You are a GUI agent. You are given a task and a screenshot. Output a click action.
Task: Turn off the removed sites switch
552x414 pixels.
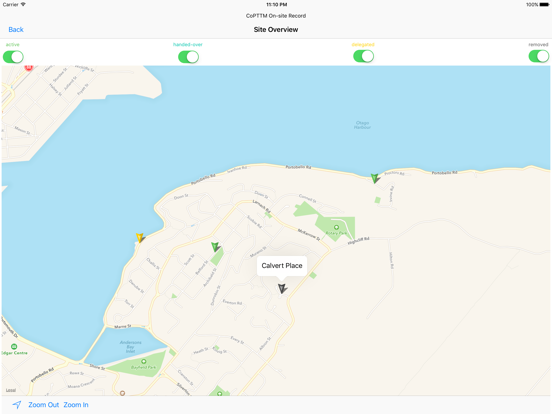(x=539, y=56)
